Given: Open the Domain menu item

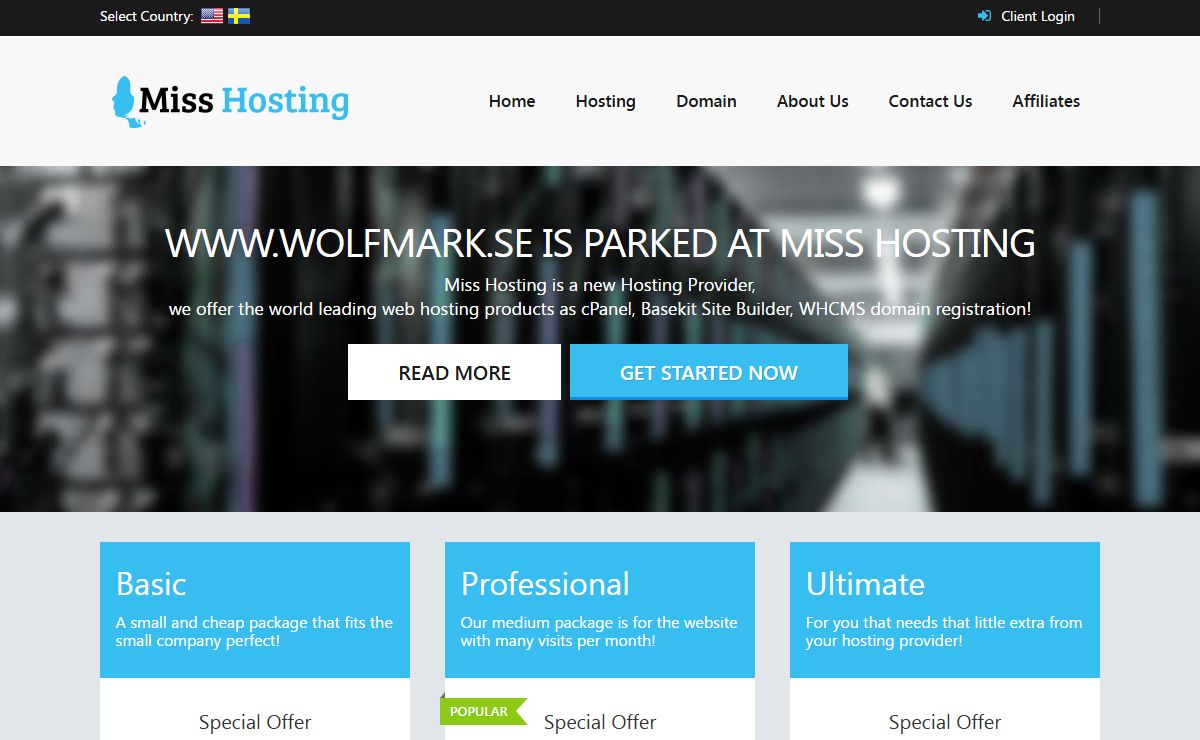Looking at the screenshot, I should pyautogui.click(x=706, y=101).
